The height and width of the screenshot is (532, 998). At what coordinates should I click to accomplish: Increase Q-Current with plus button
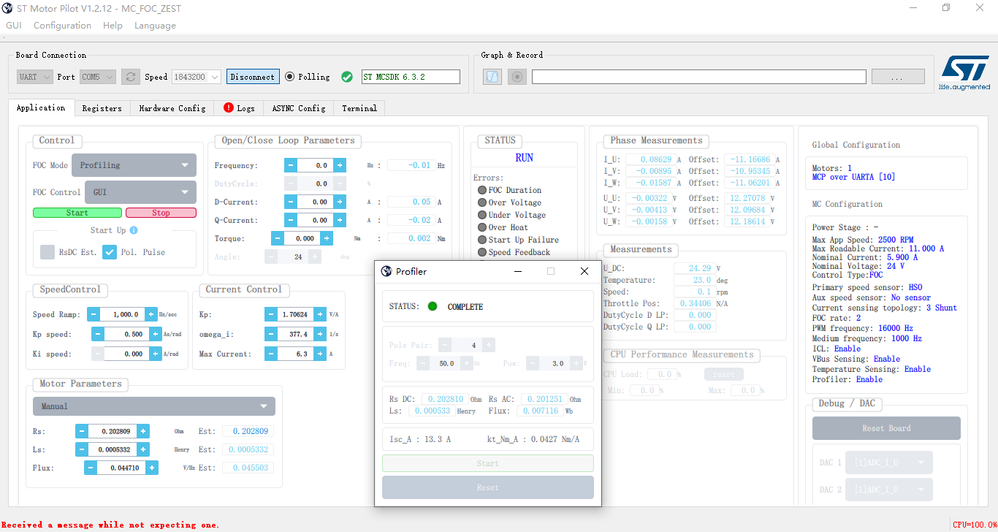pyautogui.click(x=340, y=220)
